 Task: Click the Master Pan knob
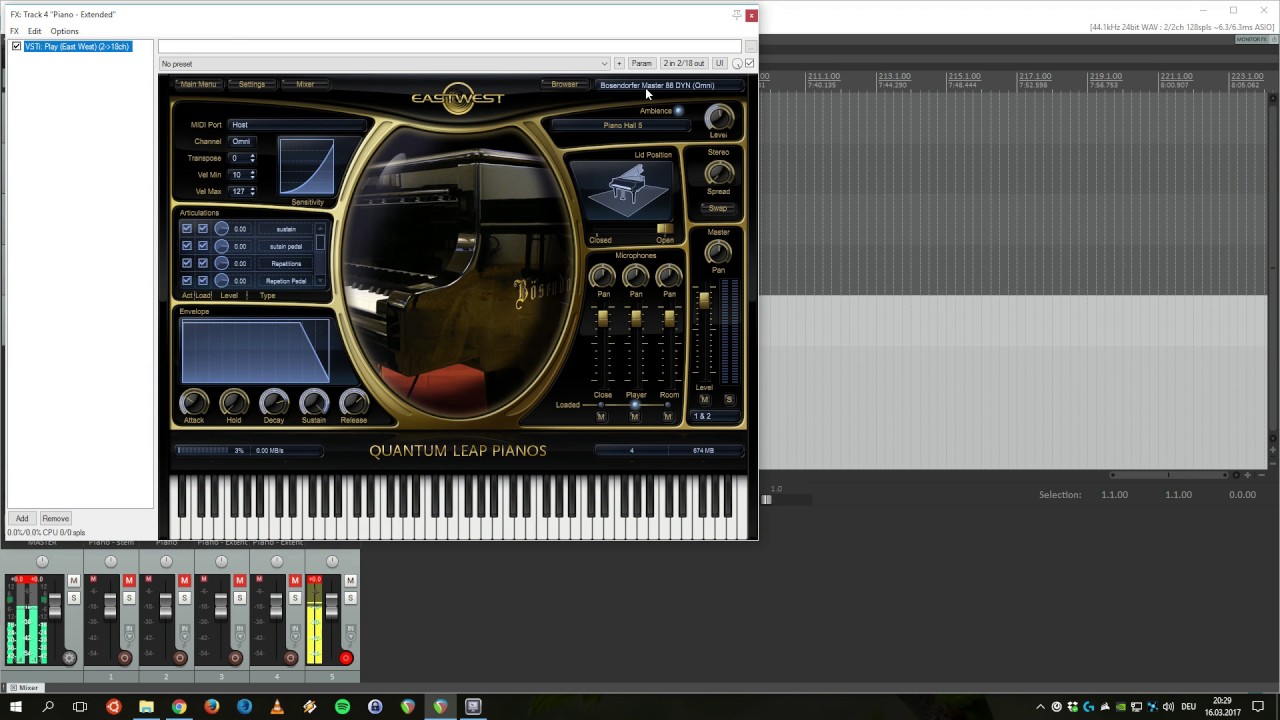coord(718,252)
